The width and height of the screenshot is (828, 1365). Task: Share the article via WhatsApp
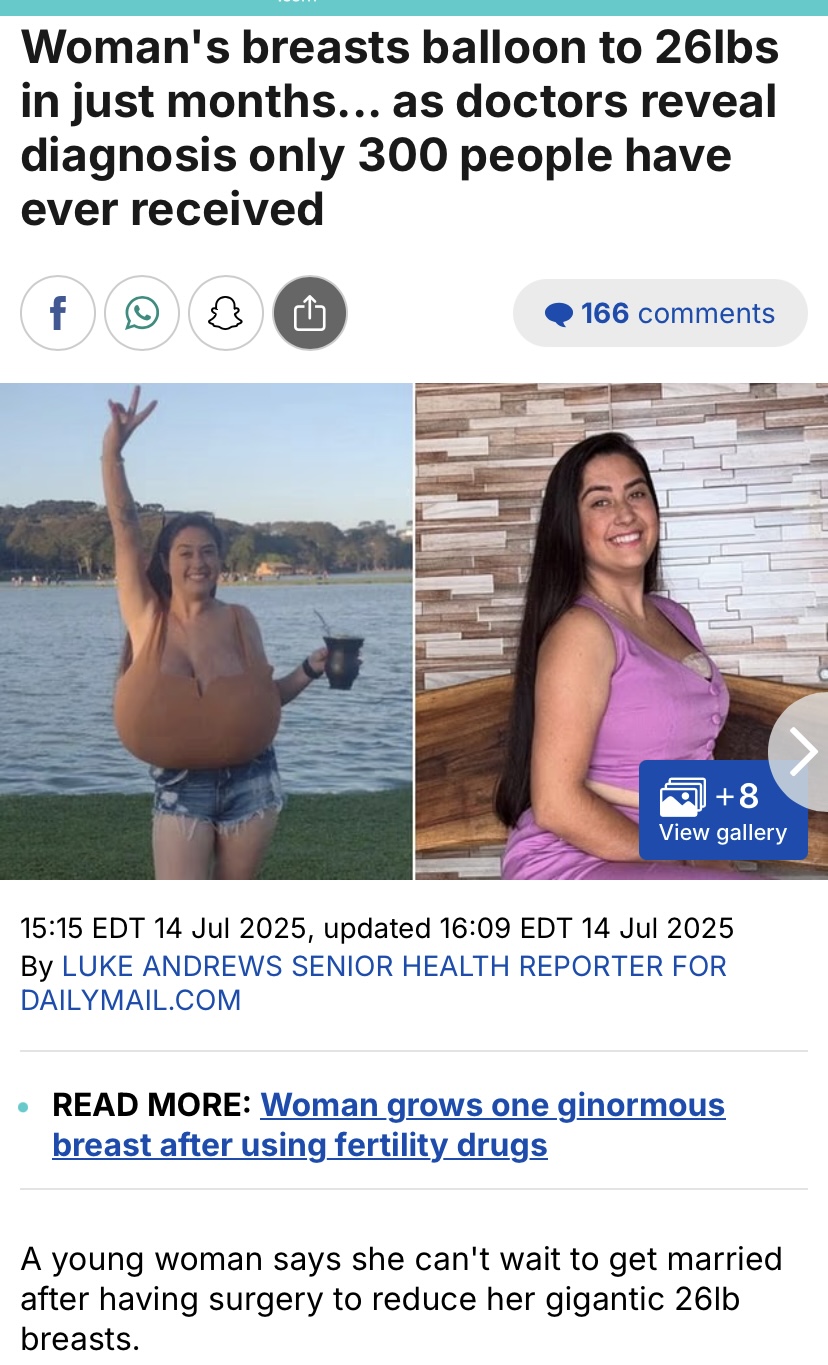[142, 314]
